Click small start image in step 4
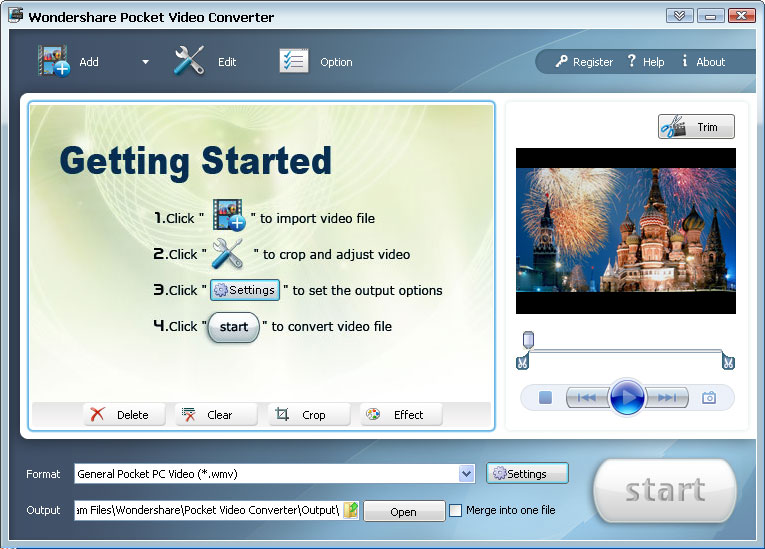Image resolution: width=765 pixels, height=549 pixels. coord(234,327)
